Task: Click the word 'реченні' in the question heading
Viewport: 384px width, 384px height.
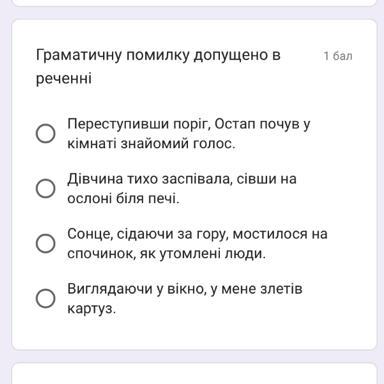Action: coord(64,79)
